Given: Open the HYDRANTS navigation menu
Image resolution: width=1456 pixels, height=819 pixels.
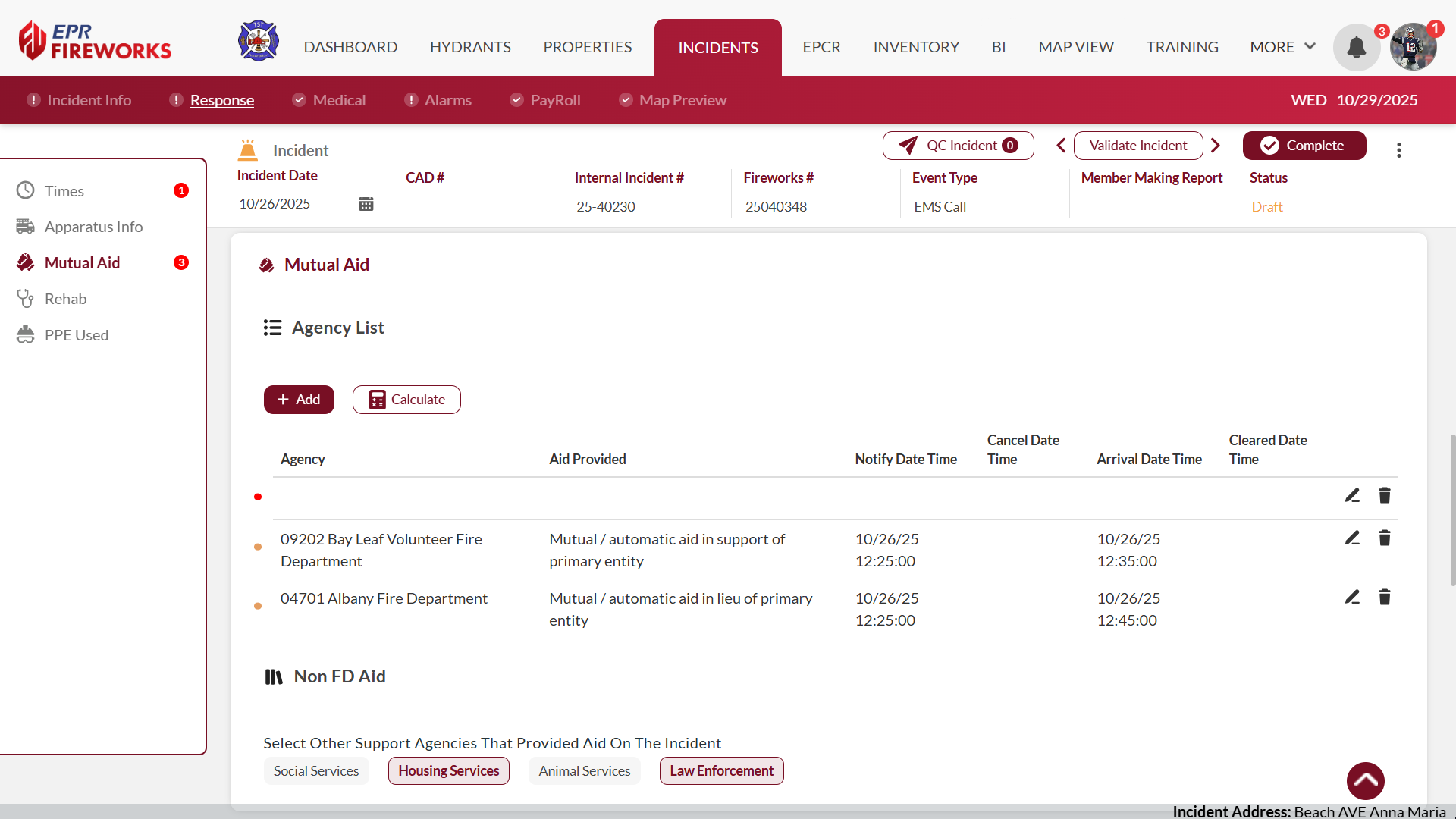Looking at the screenshot, I should click(x=470, y=47).
